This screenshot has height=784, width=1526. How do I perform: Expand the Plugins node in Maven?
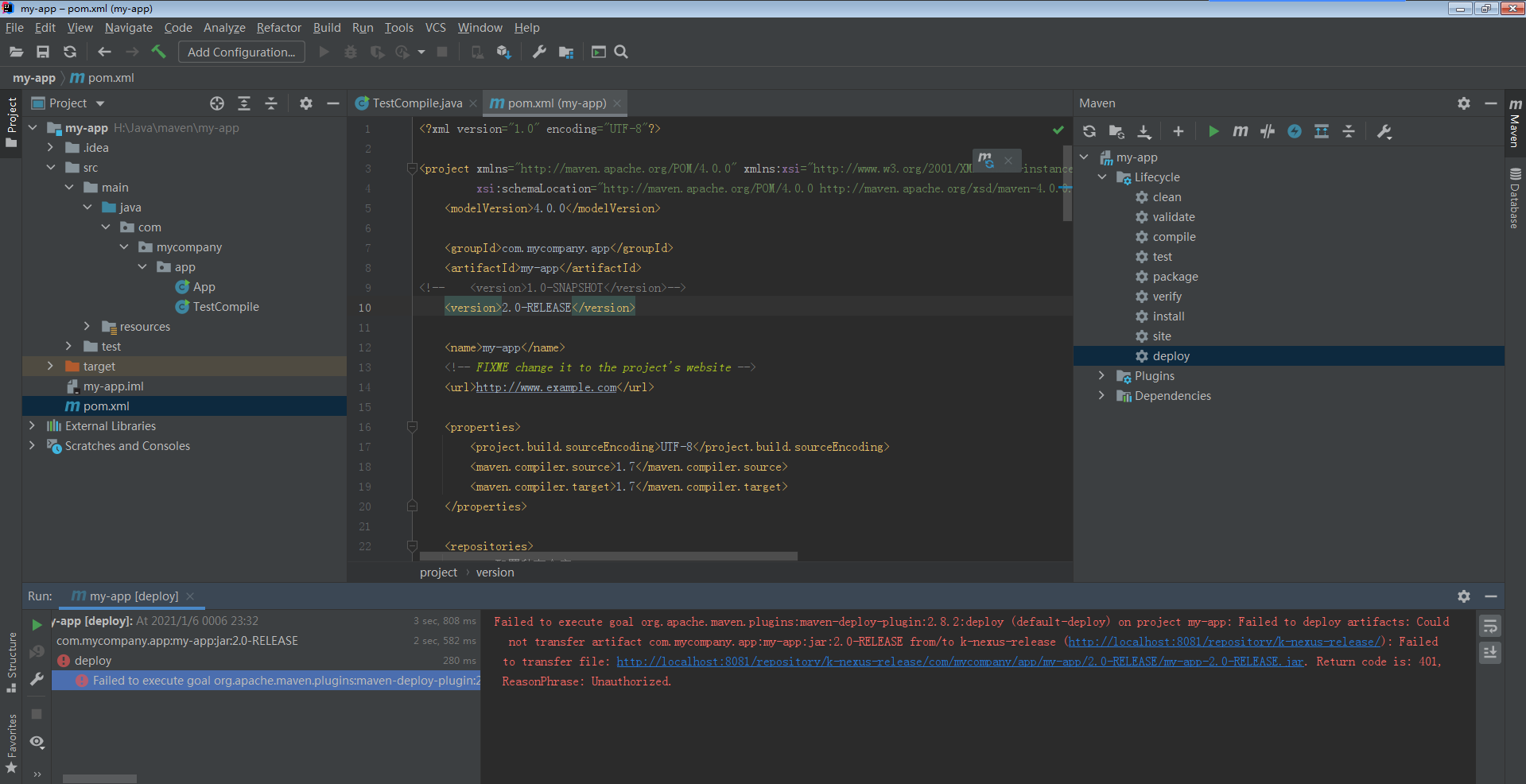tap(1101, 376)
